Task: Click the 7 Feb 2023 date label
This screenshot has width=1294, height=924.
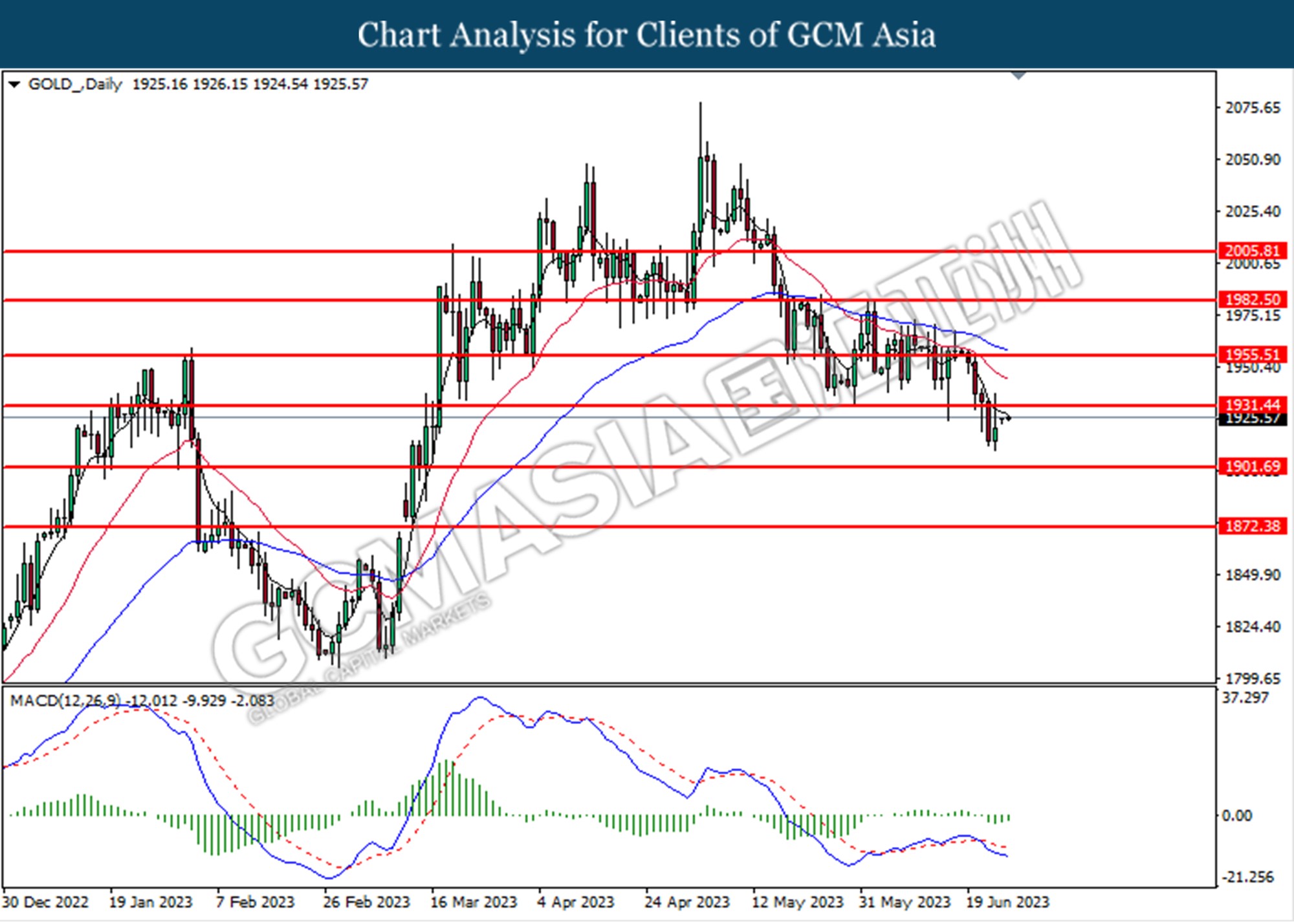Action: pos(255,902)
